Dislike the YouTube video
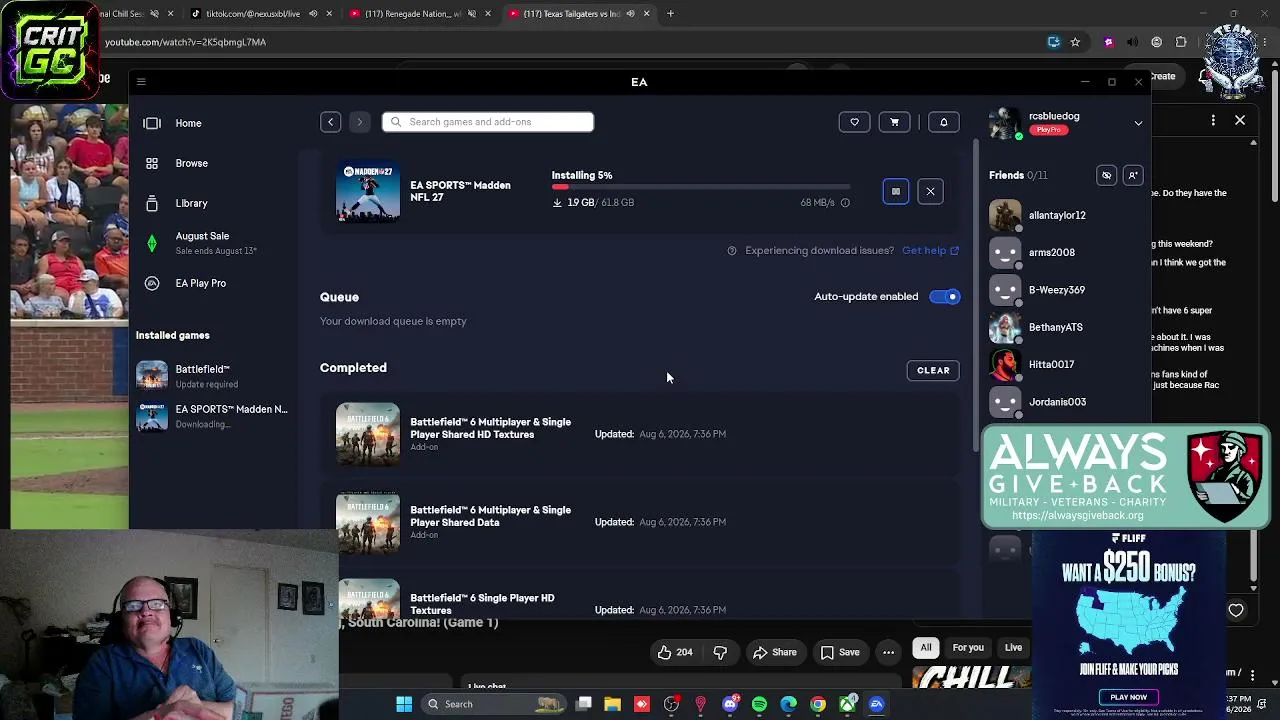 tap(720, 653)
